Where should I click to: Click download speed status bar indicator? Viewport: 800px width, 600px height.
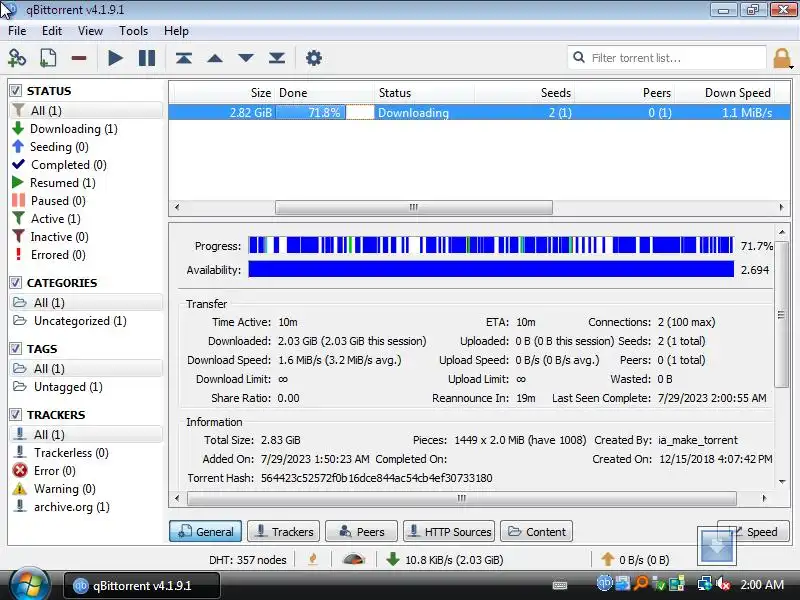(x=444, y=560)
